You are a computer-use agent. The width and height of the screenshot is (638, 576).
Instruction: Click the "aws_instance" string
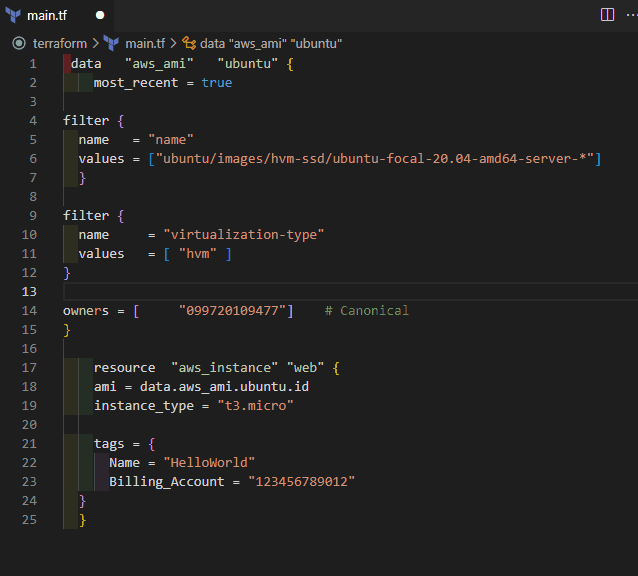225,368
